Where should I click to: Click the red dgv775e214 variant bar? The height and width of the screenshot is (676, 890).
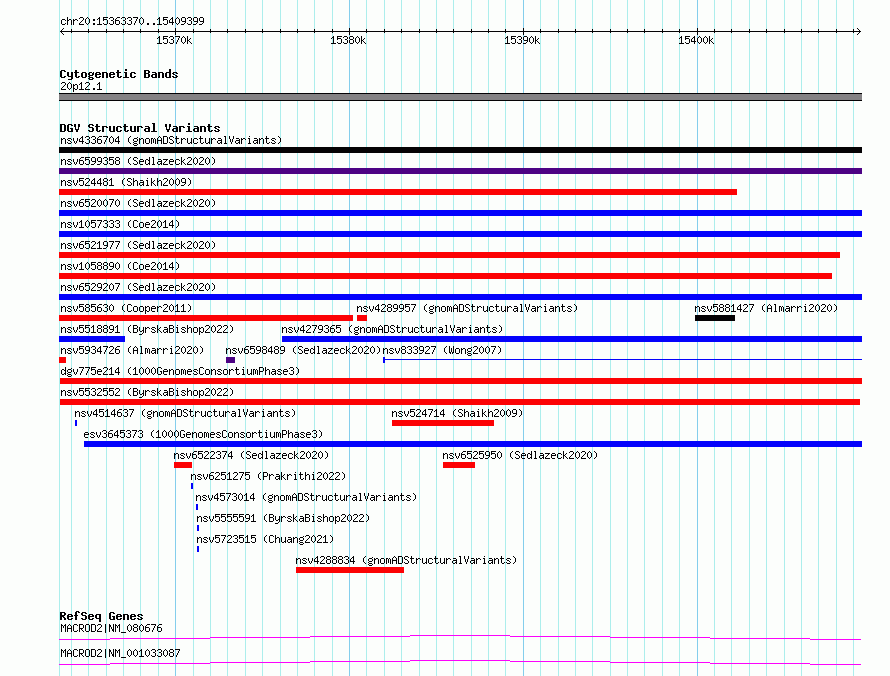point(460,381)
